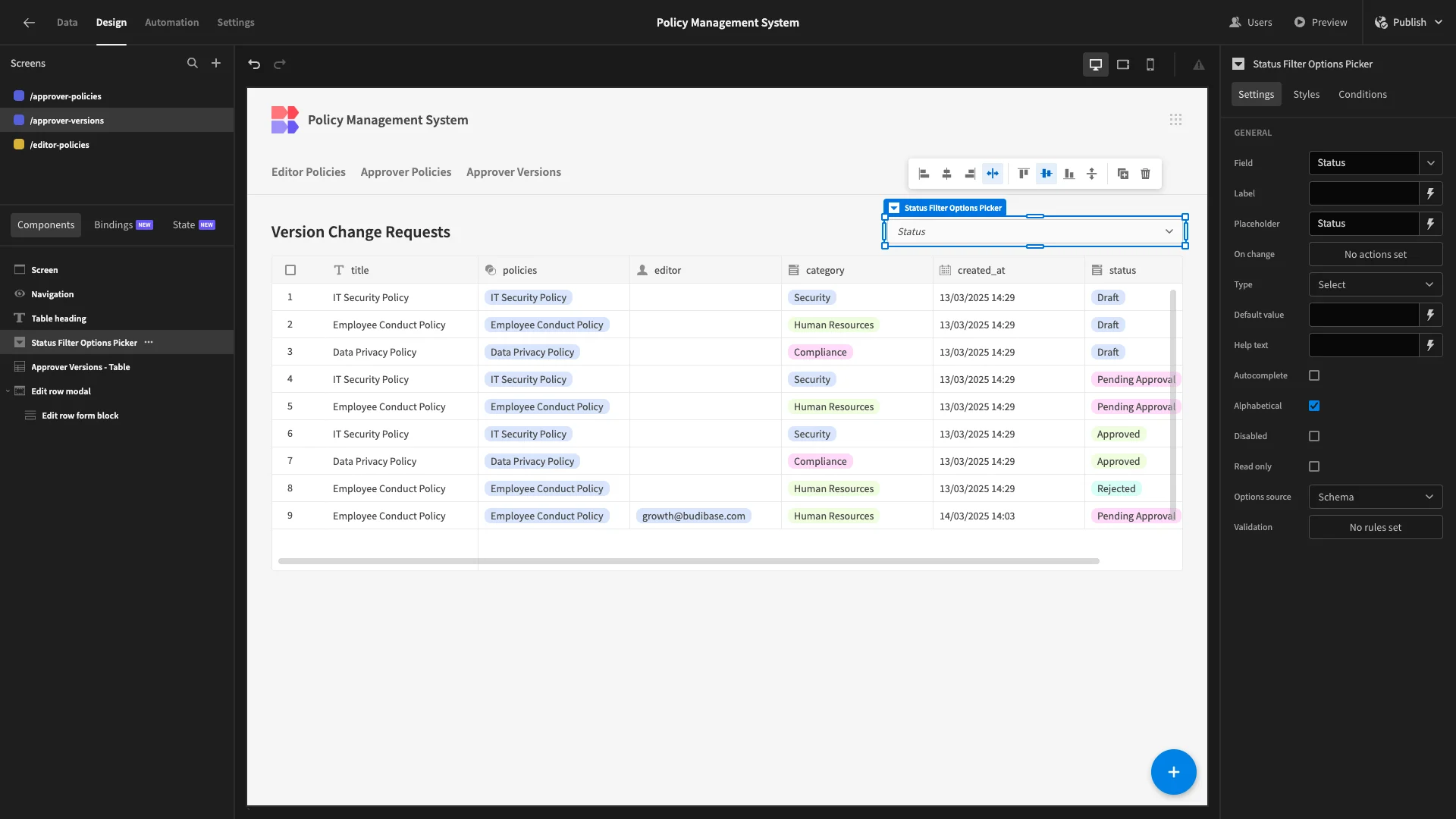The image size is (1456, 819).
Task: Click the blue add component button
Action: pos(1173,772)
